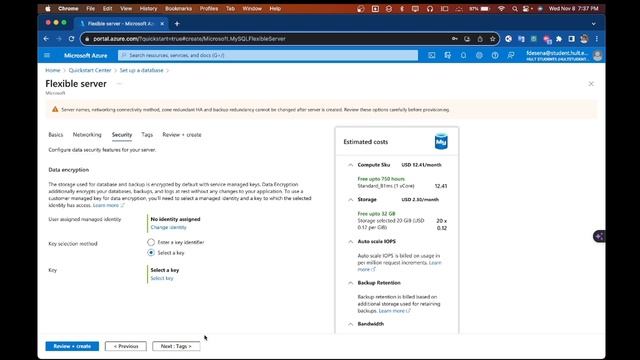Viewport: 640px width, 360px height.
Task: Open a new Chrome tab
Action: point(177,24)
